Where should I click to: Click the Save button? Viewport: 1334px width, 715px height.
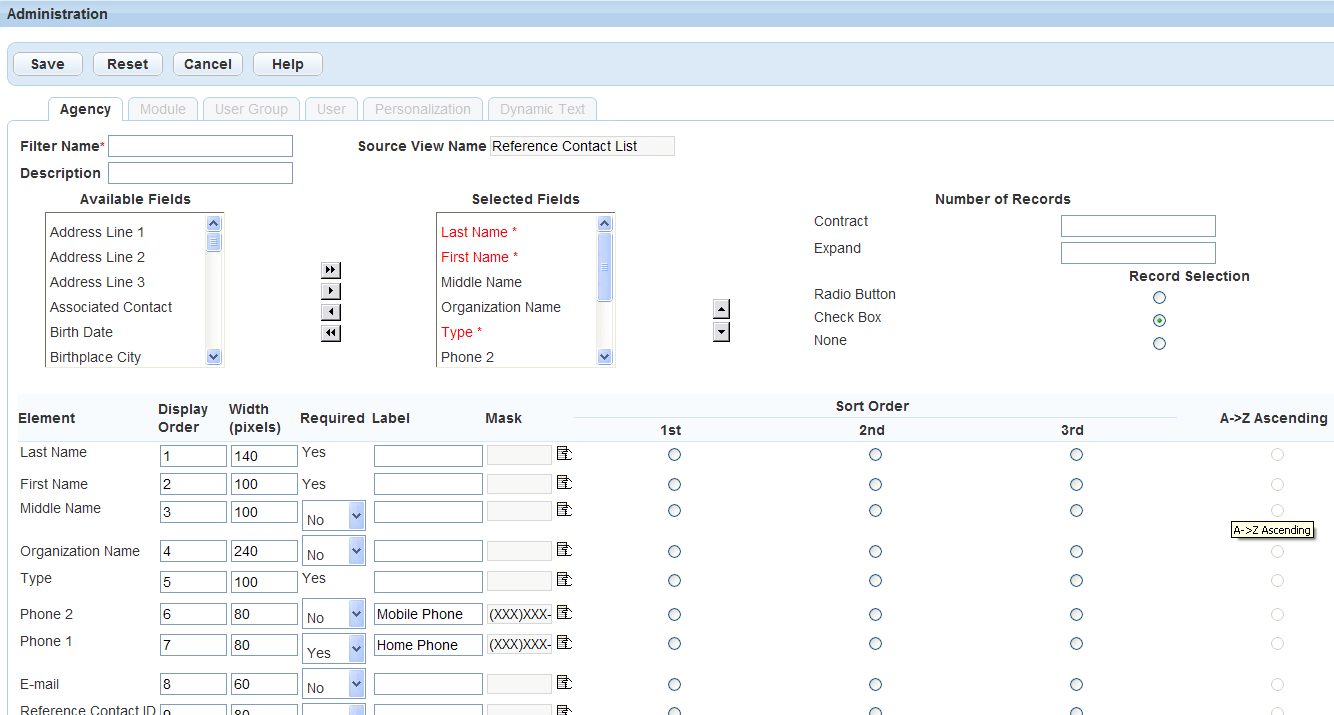click(x=47, y=64)
